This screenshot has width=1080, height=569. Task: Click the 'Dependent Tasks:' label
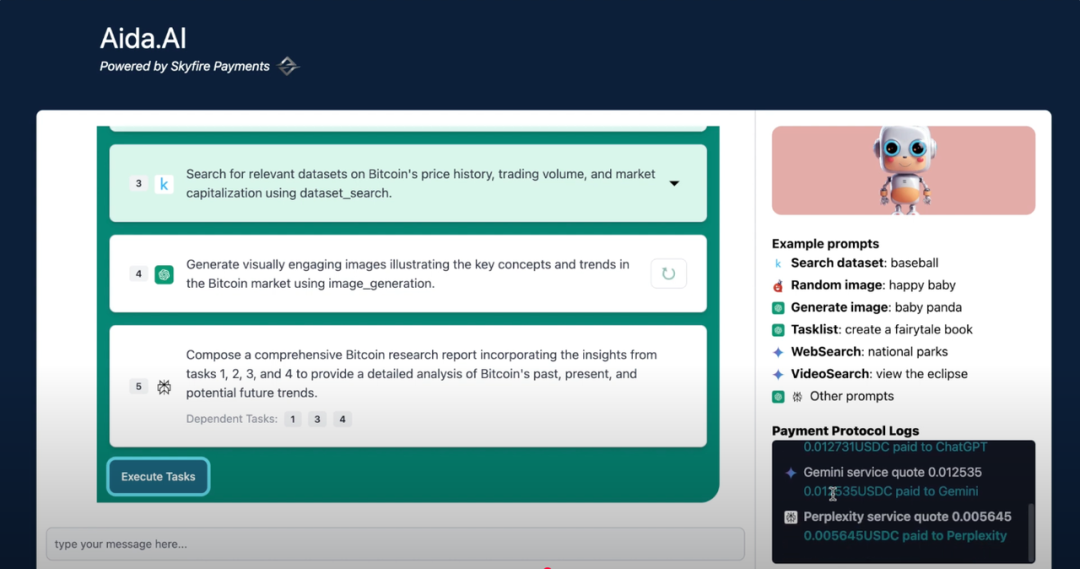pos(231,419)
